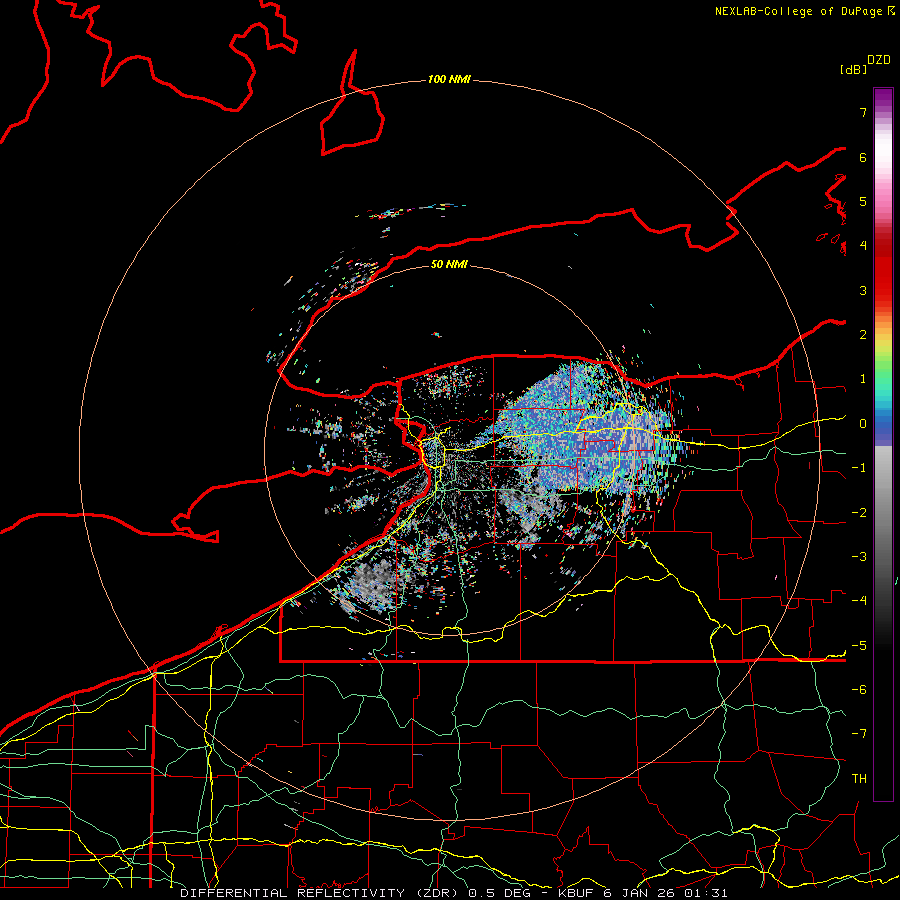Click the [dB] units label
This screenshot has height=900, width=900.
[x=853, y=69]
